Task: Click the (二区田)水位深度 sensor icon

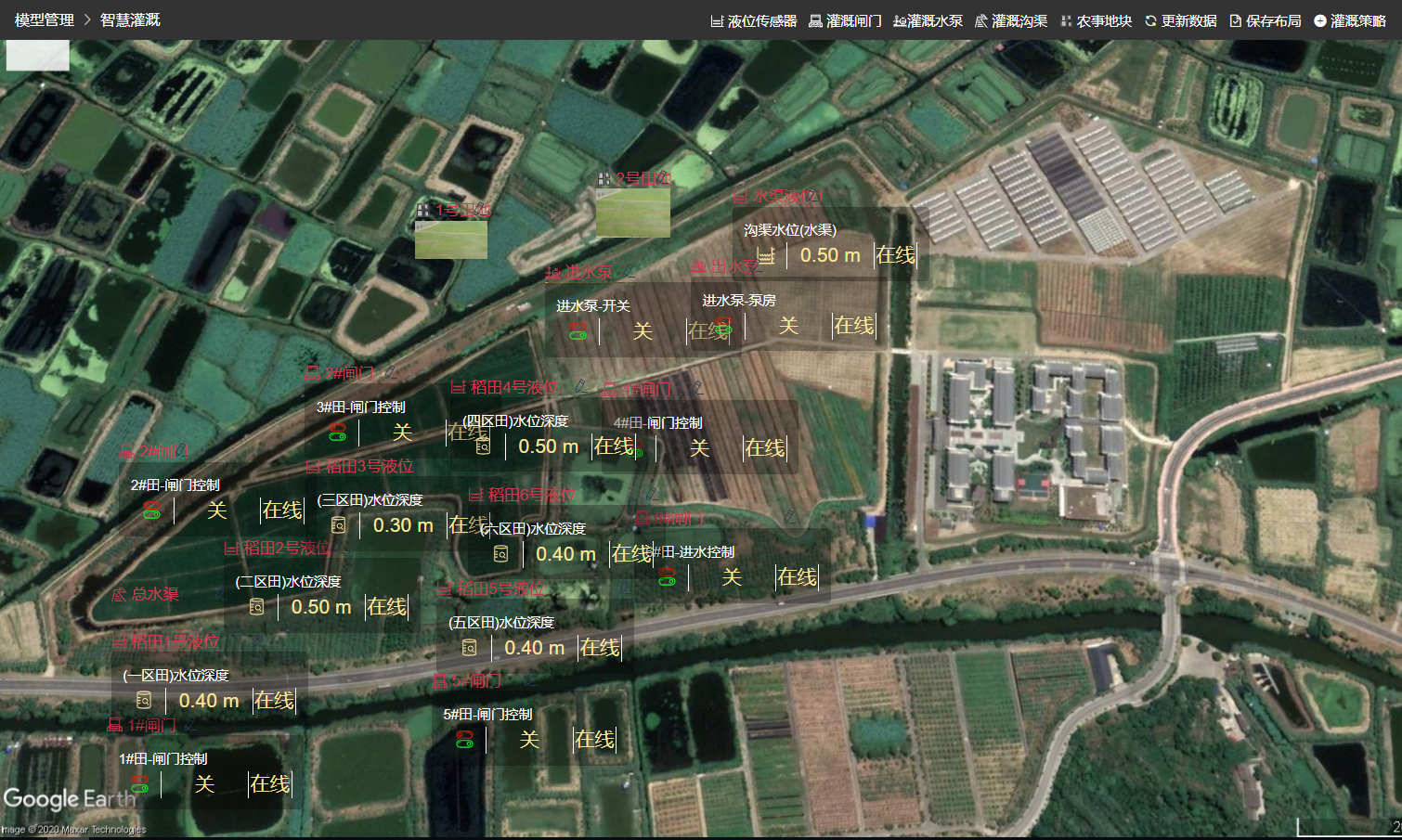Action: click(x=256, y=607)
